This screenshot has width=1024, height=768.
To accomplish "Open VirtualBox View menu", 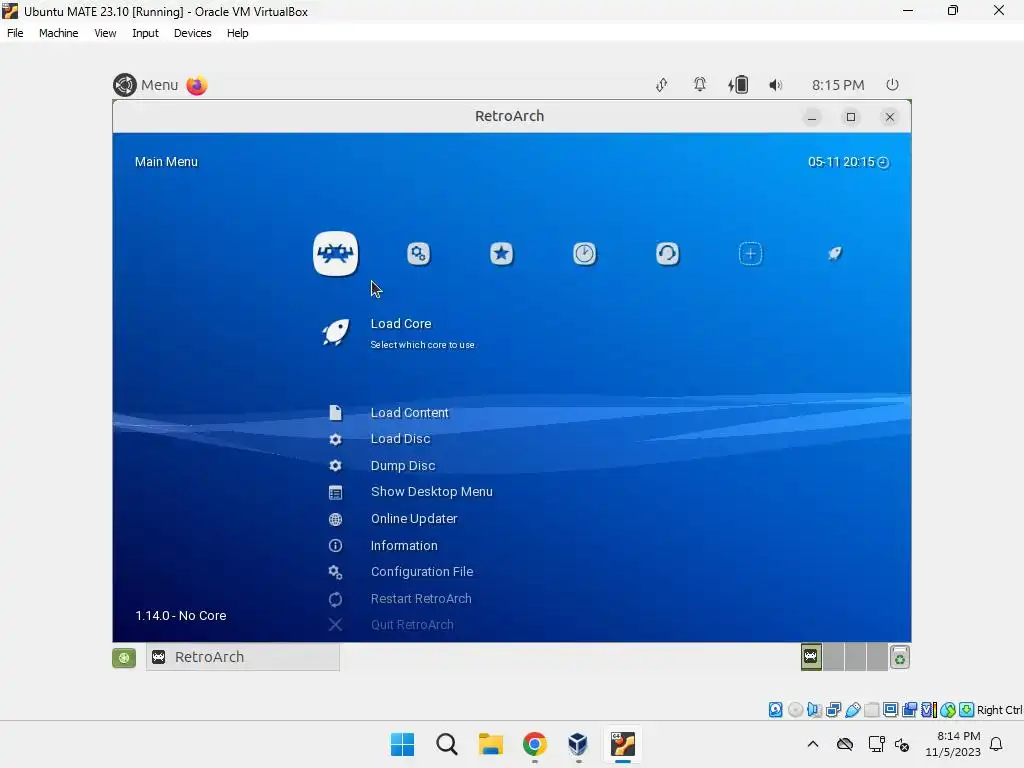I will pyautogui.click(x=105, y=33).
